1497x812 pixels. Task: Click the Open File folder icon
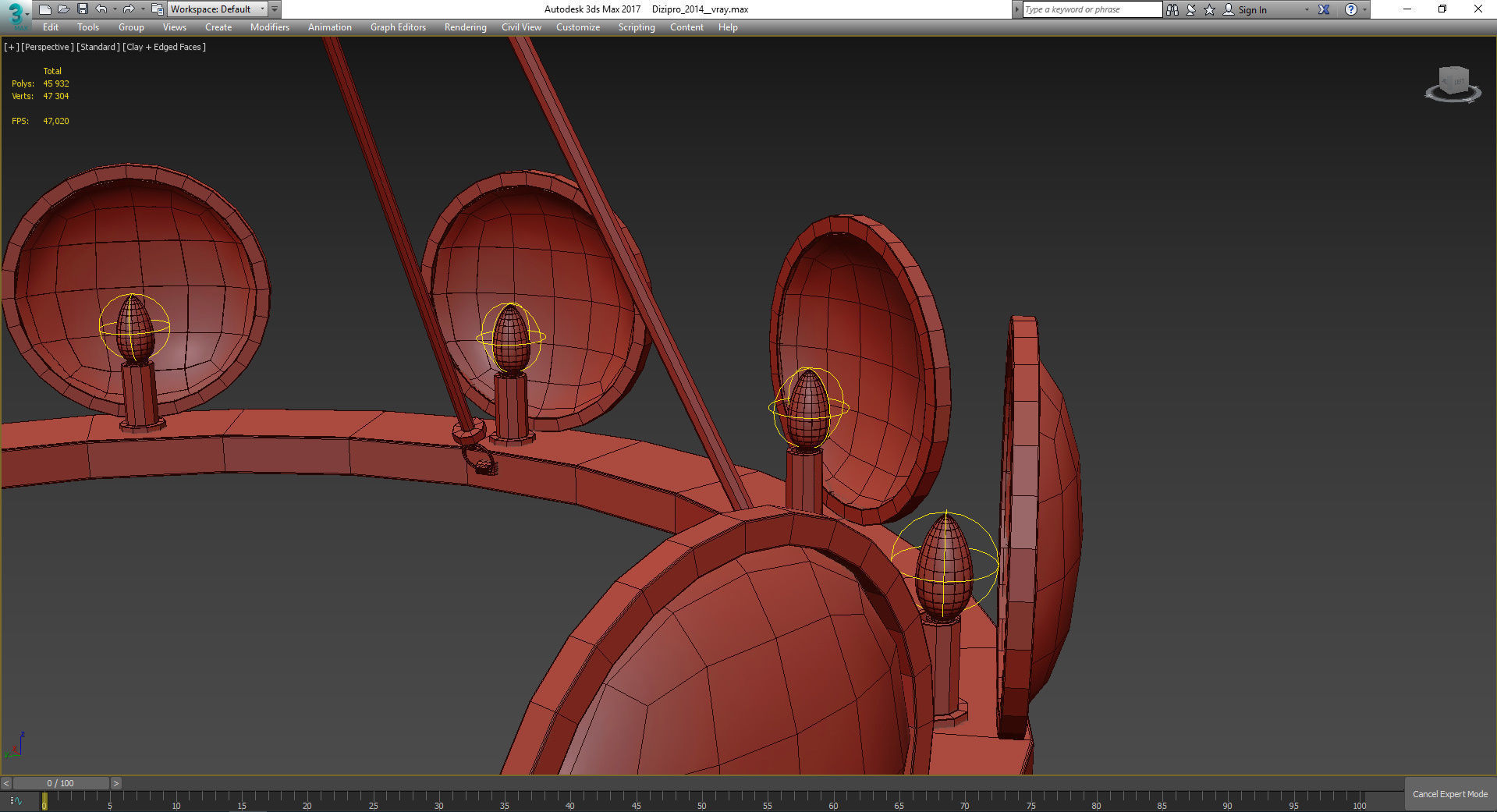tap(64, 9)
